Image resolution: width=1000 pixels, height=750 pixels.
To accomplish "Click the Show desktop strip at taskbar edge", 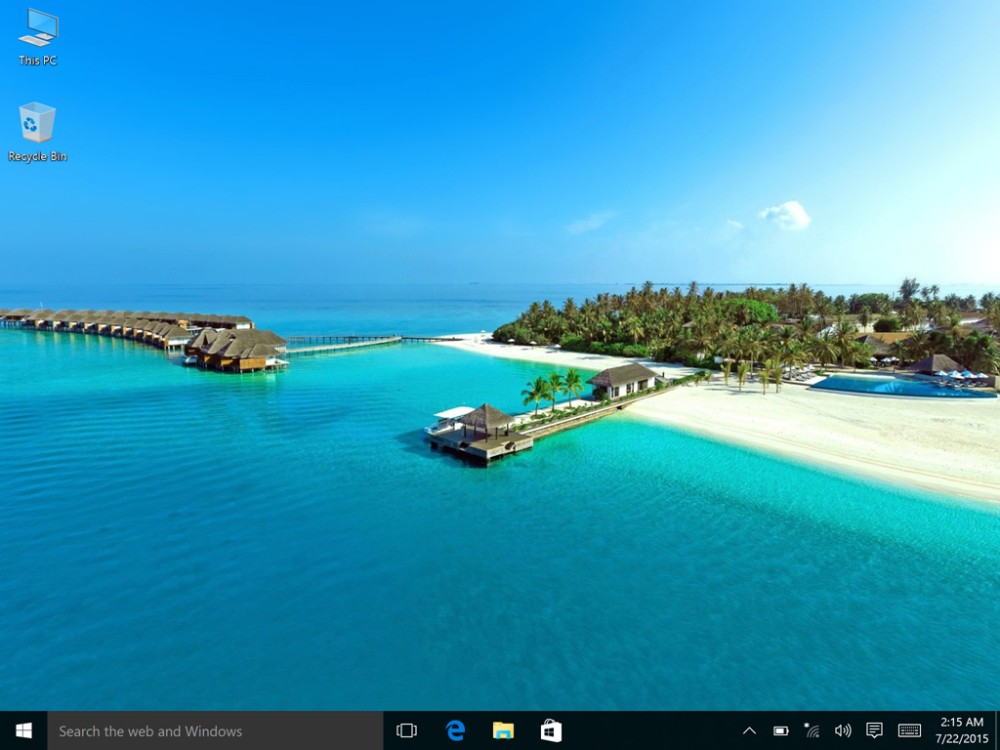I will coord(997,731).
